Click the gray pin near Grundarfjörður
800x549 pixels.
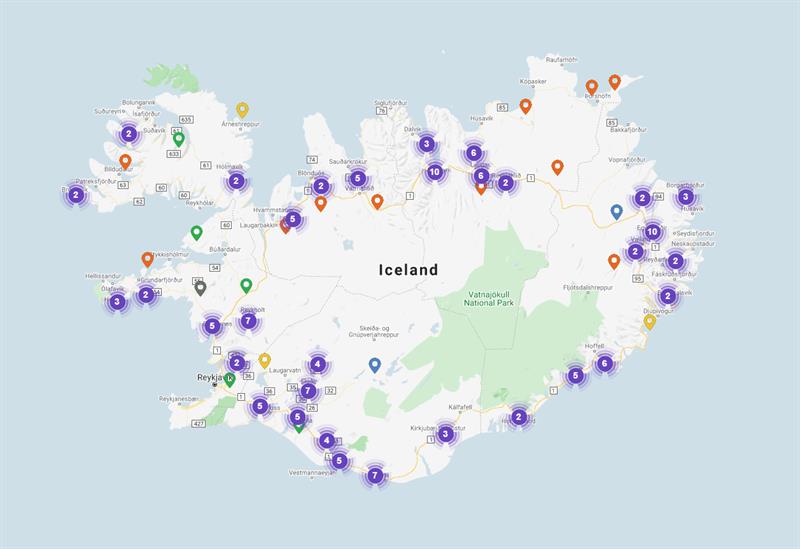pos(201,288)
